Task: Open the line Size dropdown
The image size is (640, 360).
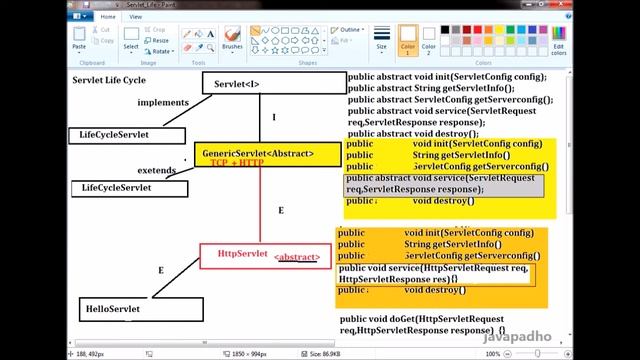Action: pyautogui.click(x=382, y=40)
